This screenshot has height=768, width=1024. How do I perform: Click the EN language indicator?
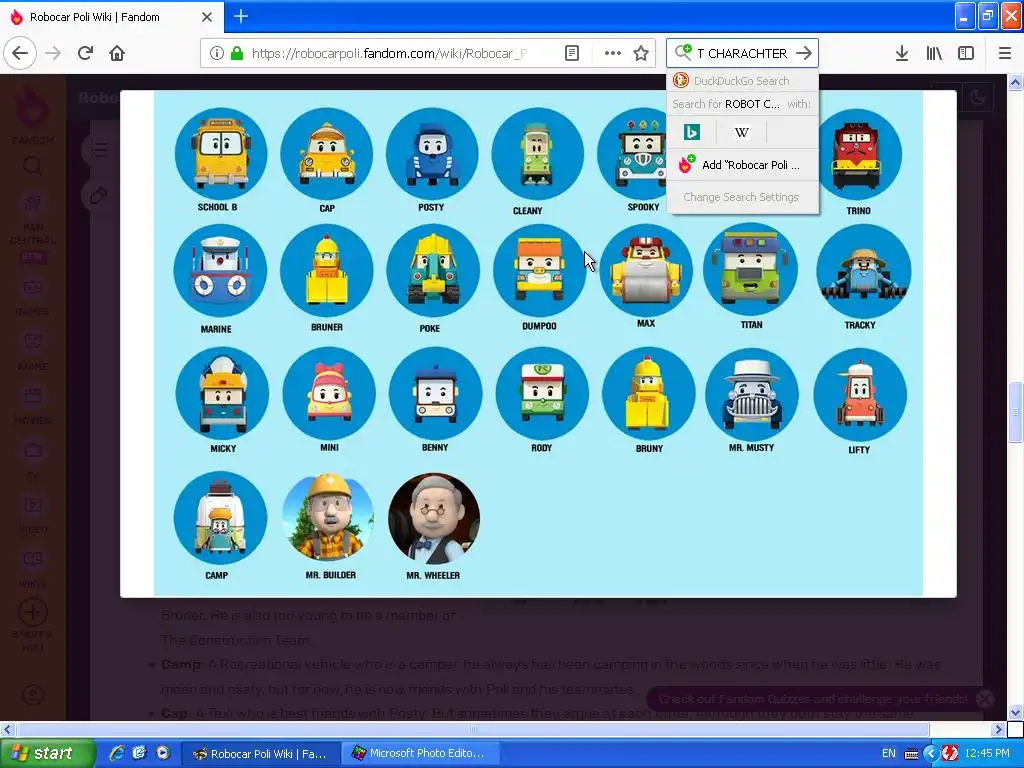point(889,754)
